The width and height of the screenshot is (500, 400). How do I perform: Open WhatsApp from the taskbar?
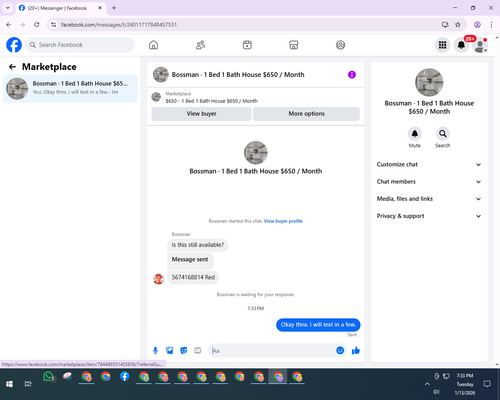[x=48, y=377]
